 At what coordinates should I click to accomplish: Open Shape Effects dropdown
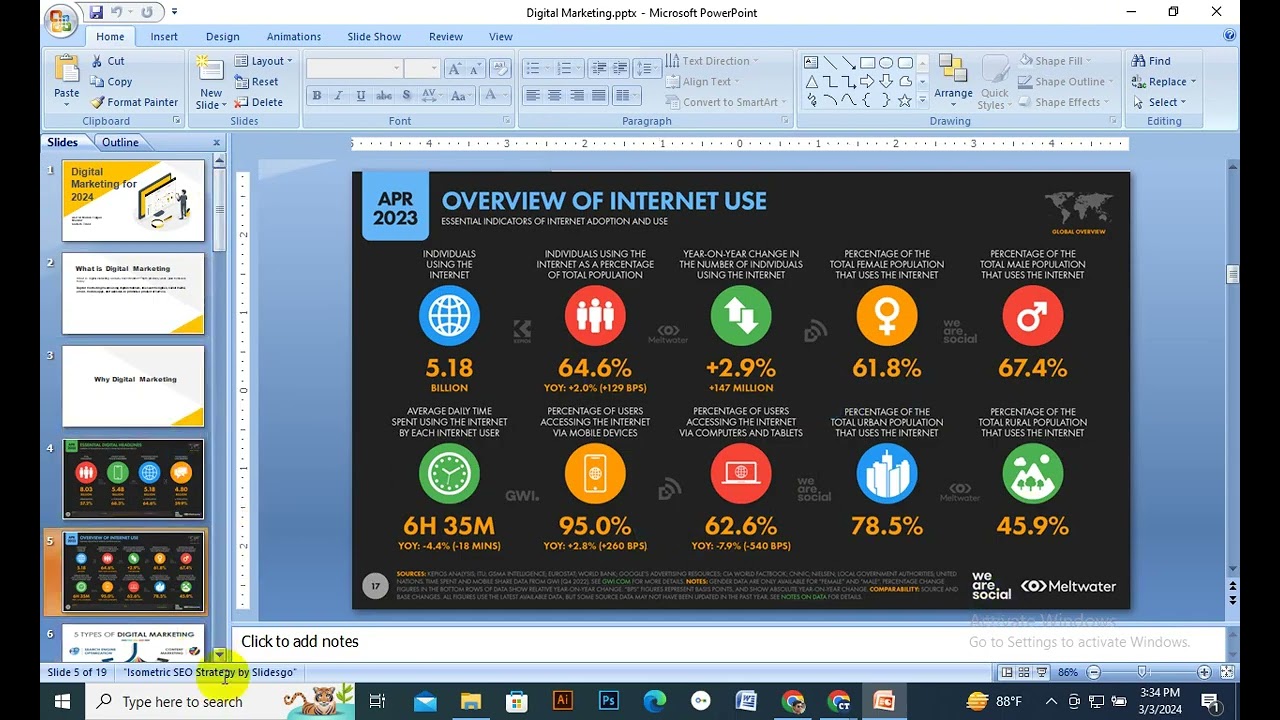point(1064,102)
